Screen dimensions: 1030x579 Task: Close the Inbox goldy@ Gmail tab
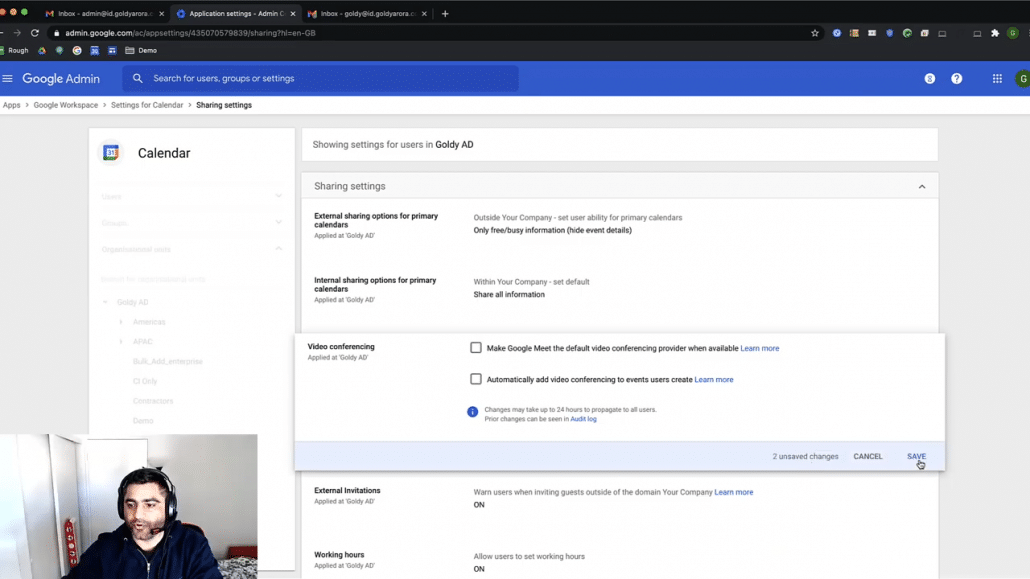[424, 13]
